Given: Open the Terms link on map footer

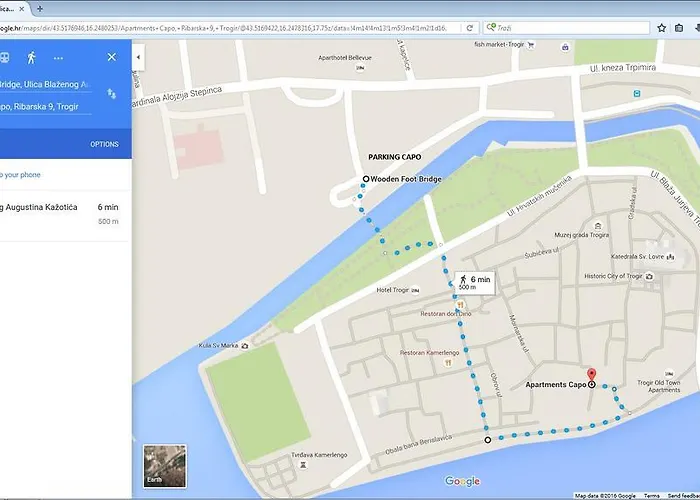Looking at the screenshot, I should (651, 496).
